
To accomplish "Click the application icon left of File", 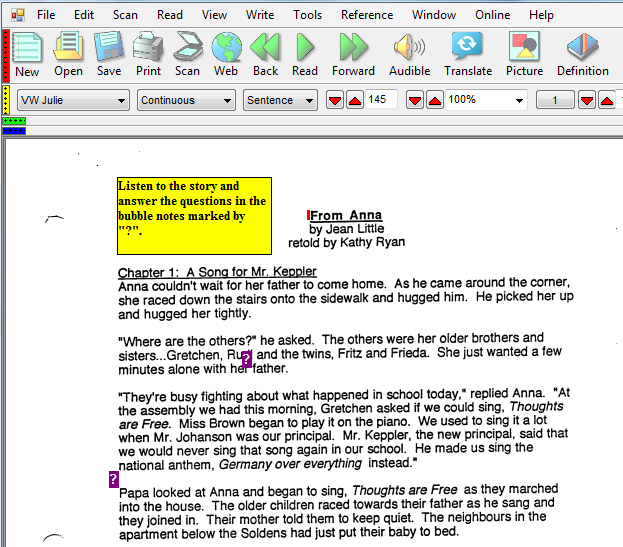I will click(x=18, y=15).
